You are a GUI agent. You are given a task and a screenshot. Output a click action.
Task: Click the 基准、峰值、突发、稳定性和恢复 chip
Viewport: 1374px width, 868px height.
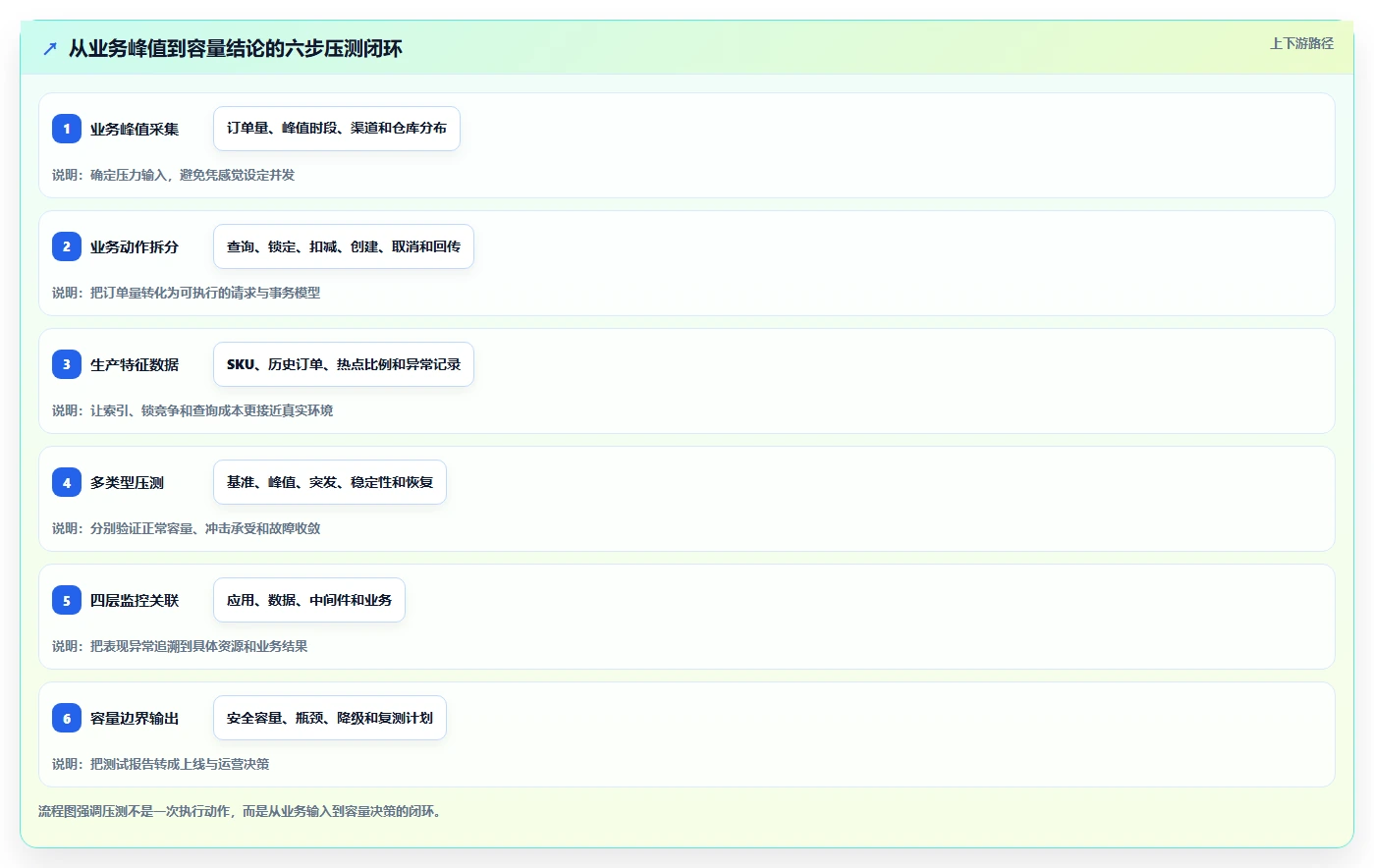330,482
